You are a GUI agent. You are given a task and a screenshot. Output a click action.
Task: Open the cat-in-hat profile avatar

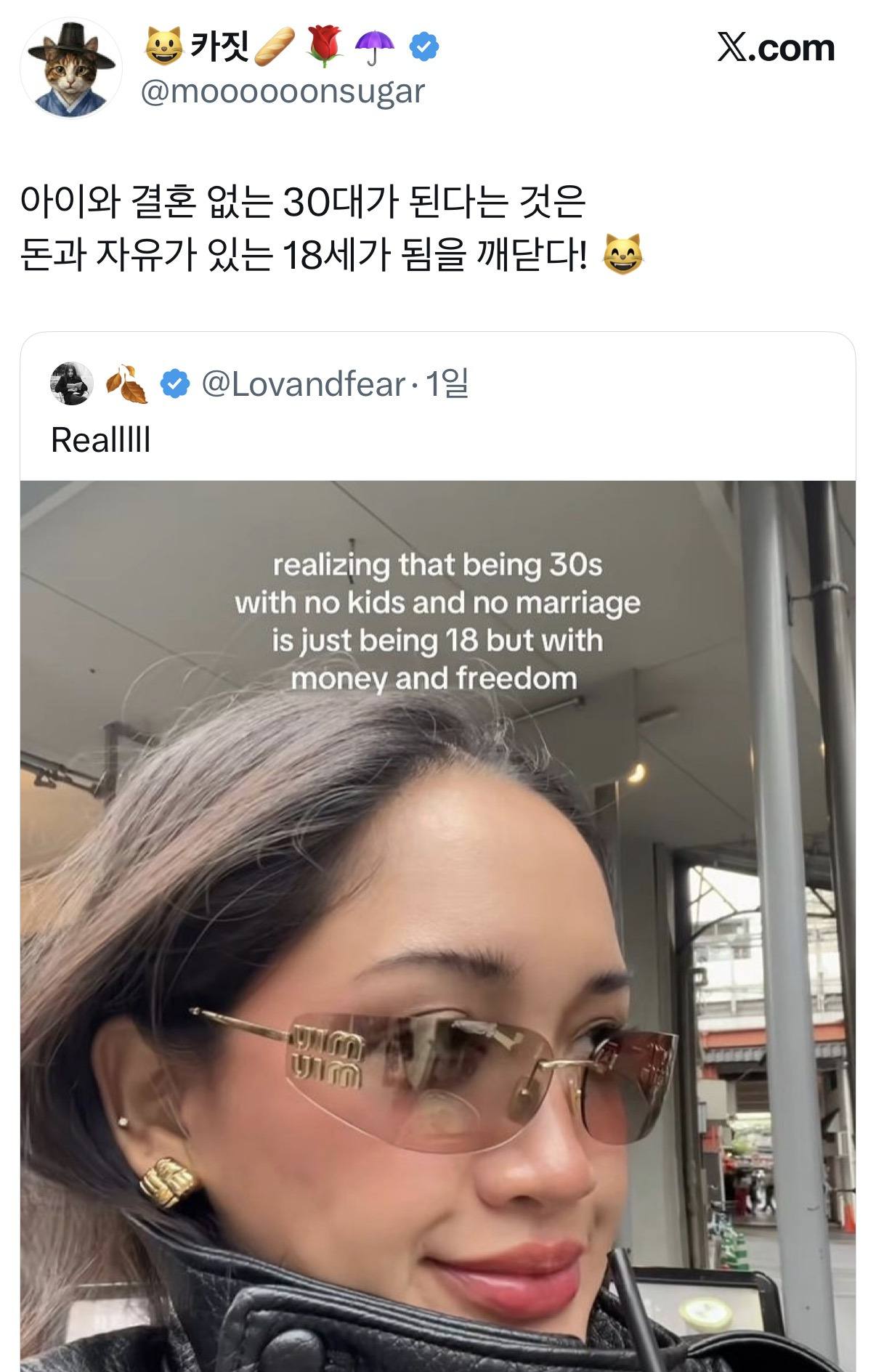[70, 68]
